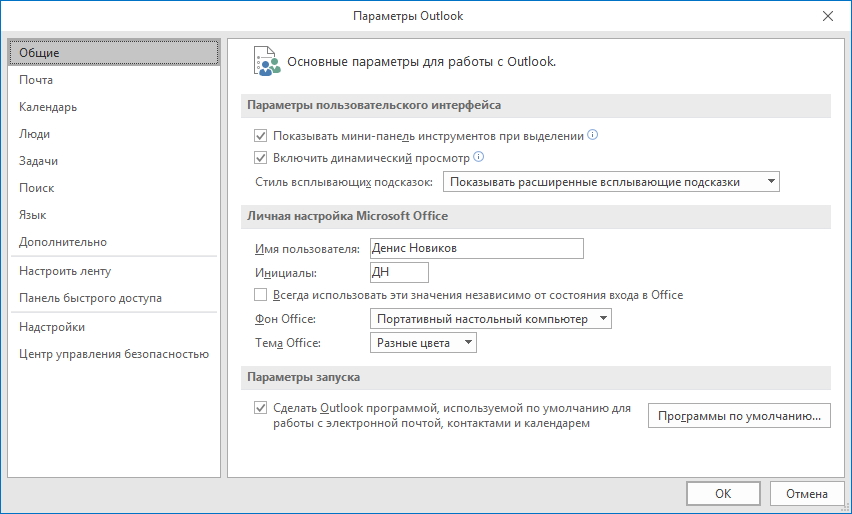852x514 pixels.
Task: Click the Основные параметры для работы с Outlook text
Action: pyautogui.click(x=422, y=62)
